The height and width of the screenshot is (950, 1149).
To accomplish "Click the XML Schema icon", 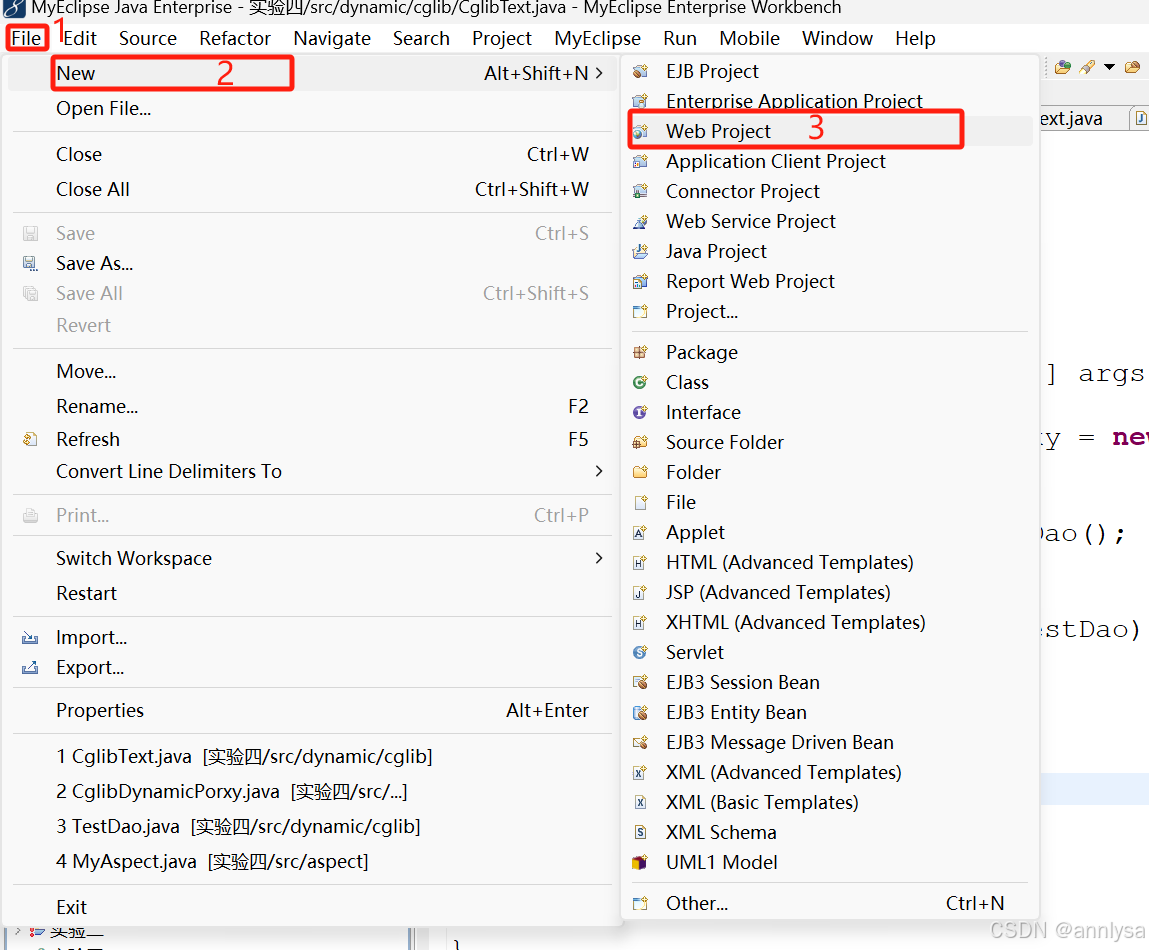I will (640, 833).
